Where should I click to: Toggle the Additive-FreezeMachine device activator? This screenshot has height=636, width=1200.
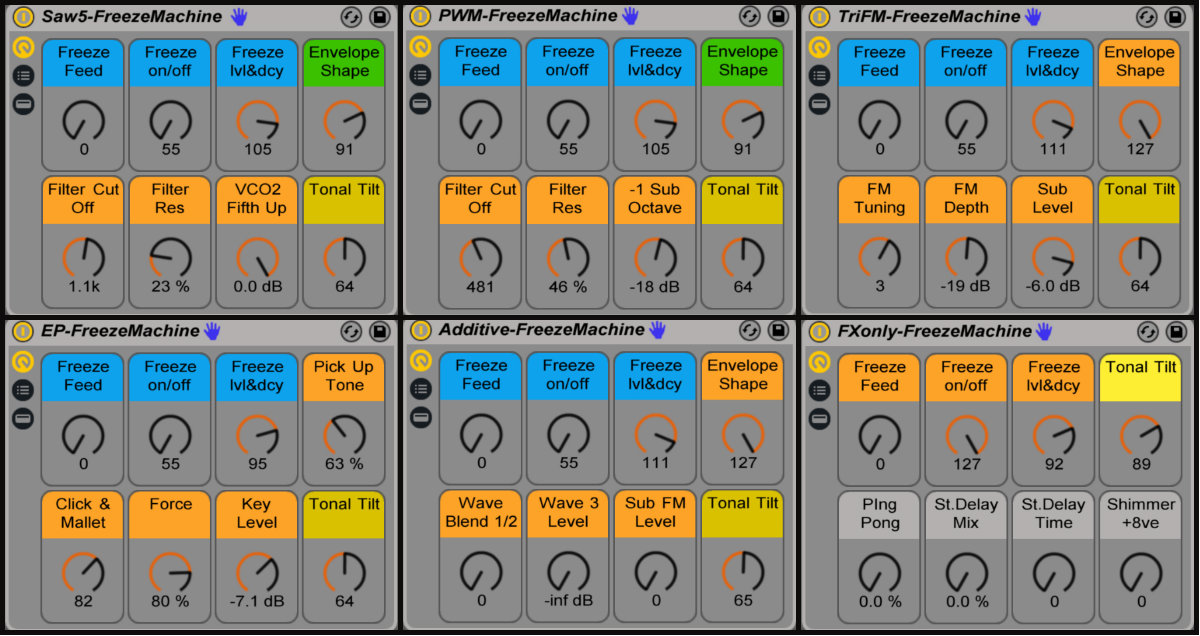[421, 331]
